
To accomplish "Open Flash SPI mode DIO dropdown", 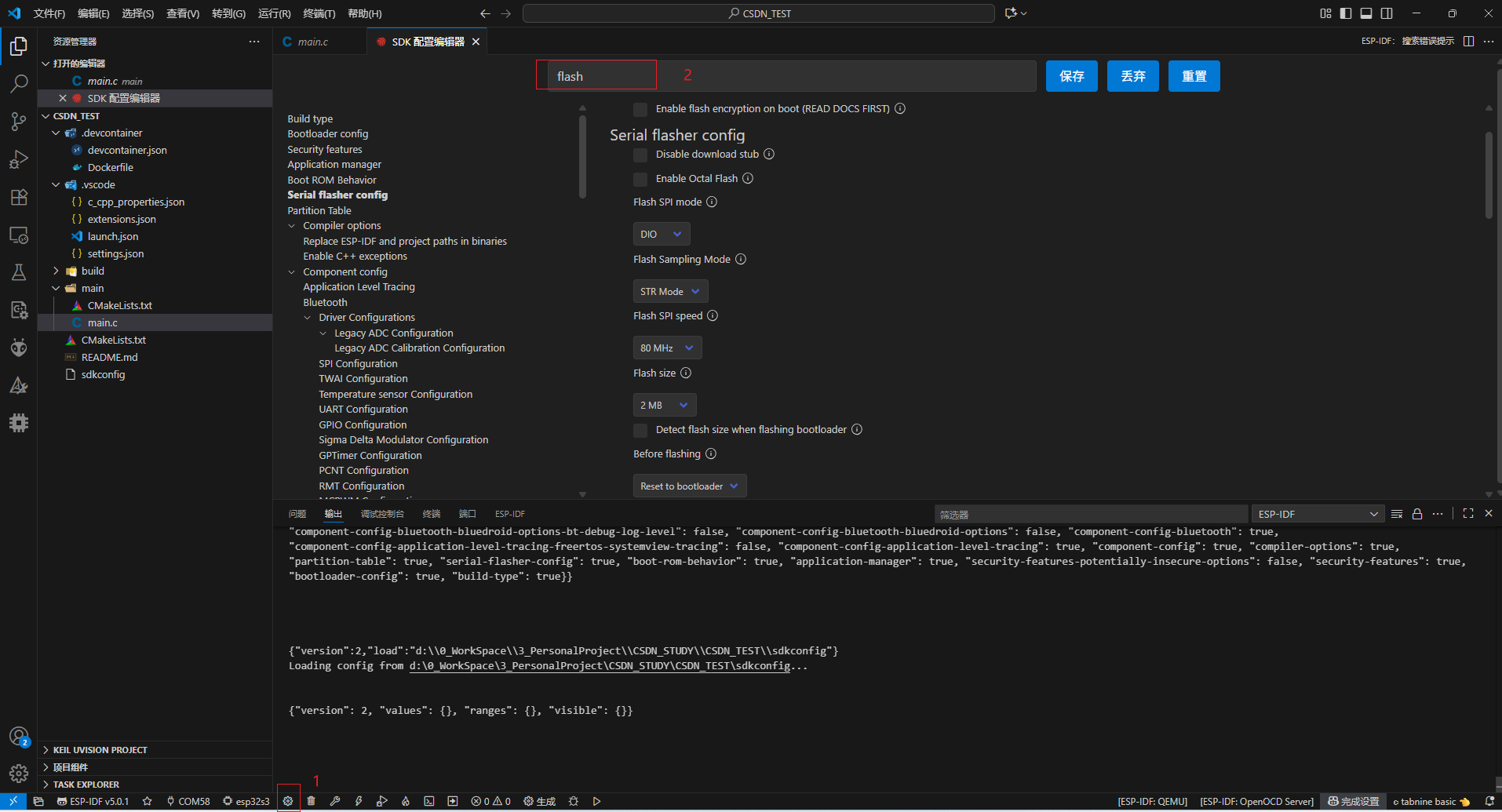I will coord(662,234).
